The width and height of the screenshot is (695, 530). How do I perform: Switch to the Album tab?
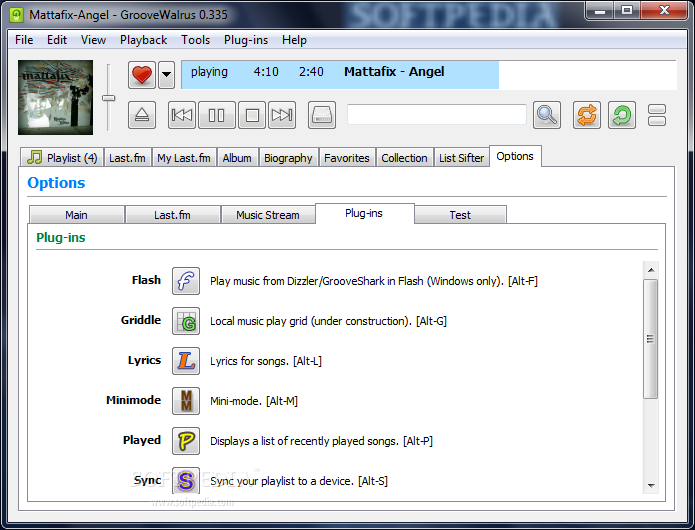click(237, 158)
